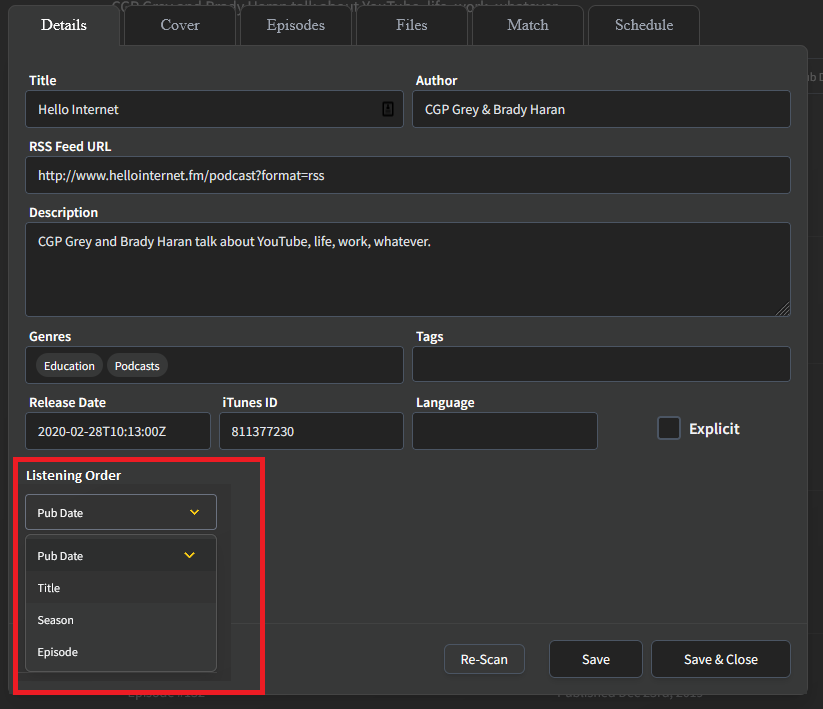The width and height of the screenshot is (823, 709).
Task: Click the Listening Order dropdown chevron
Action: (x=195, y=512)
